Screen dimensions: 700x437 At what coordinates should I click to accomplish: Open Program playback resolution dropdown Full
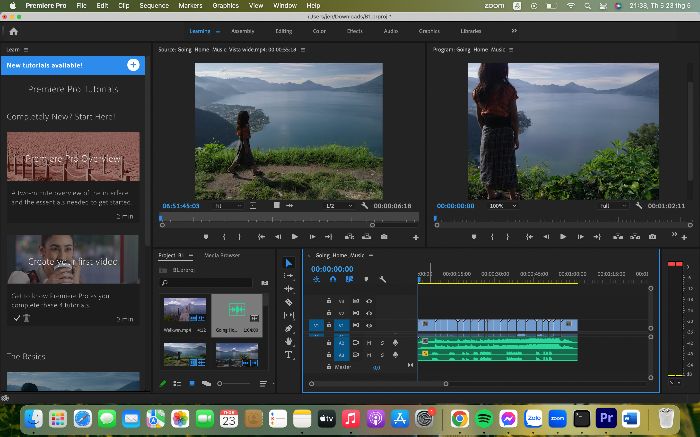(613, 206)
